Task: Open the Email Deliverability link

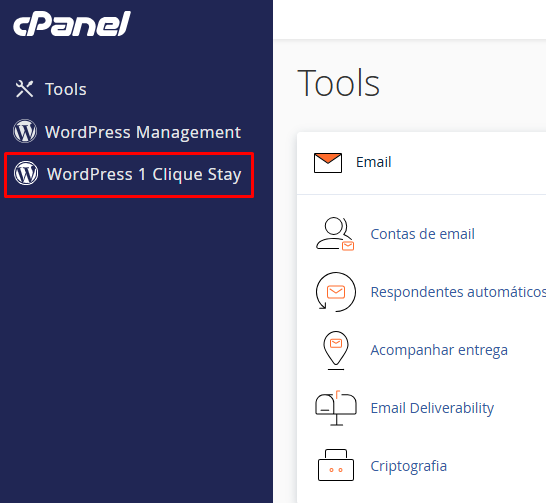Action: [x=432, y=408]
